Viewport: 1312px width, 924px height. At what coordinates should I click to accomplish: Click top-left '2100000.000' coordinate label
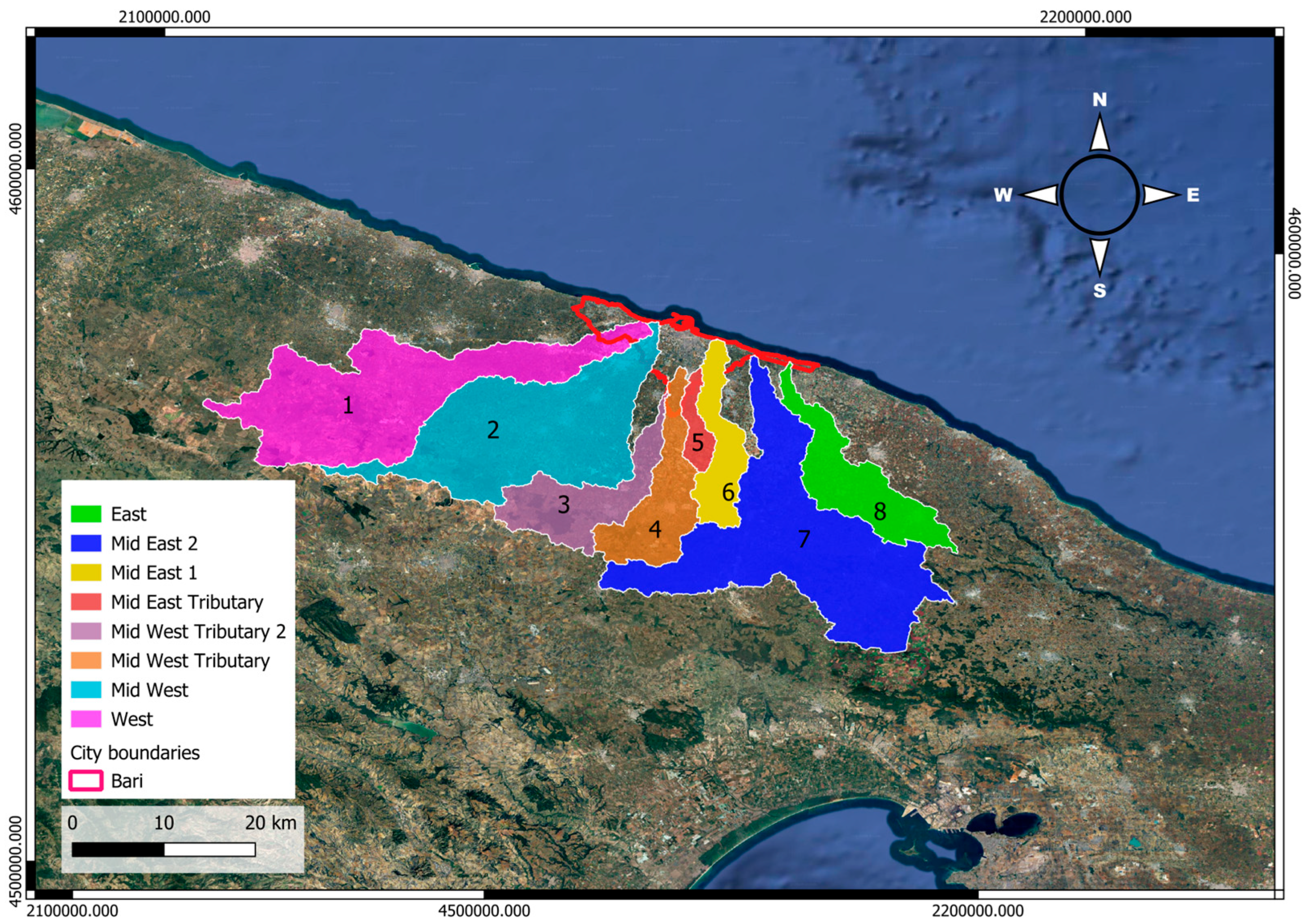165,17
